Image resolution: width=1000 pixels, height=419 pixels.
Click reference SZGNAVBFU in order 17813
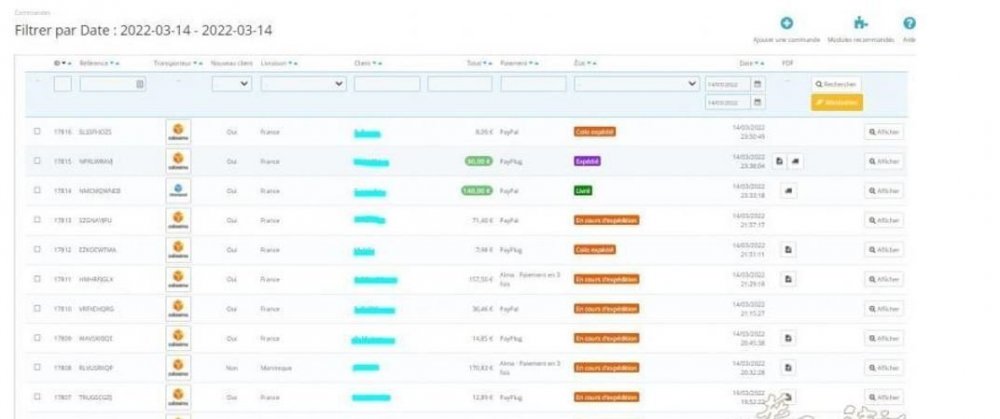[95, 220]
